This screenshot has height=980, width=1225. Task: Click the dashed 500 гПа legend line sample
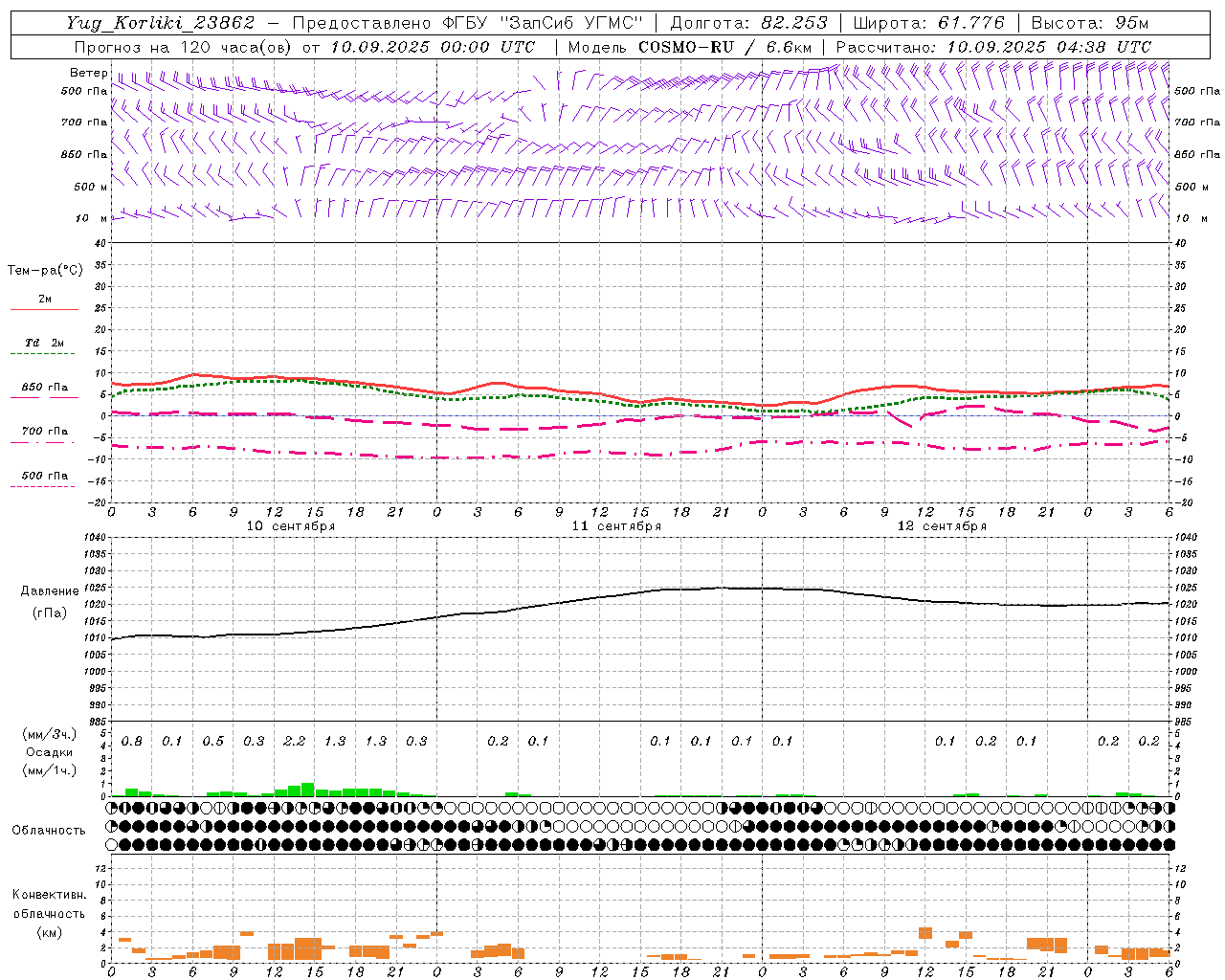coord(42,487)
